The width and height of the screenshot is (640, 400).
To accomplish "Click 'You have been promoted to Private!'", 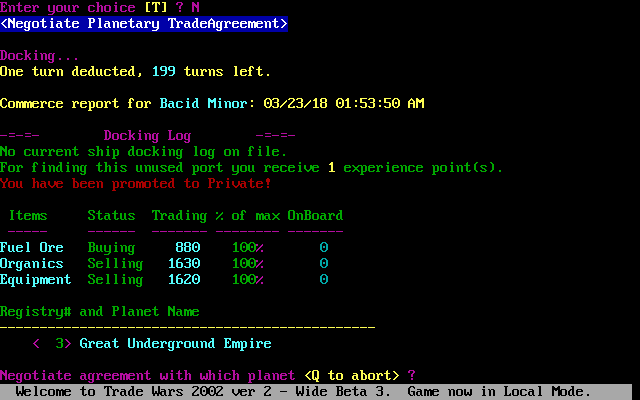I will 136,184.
